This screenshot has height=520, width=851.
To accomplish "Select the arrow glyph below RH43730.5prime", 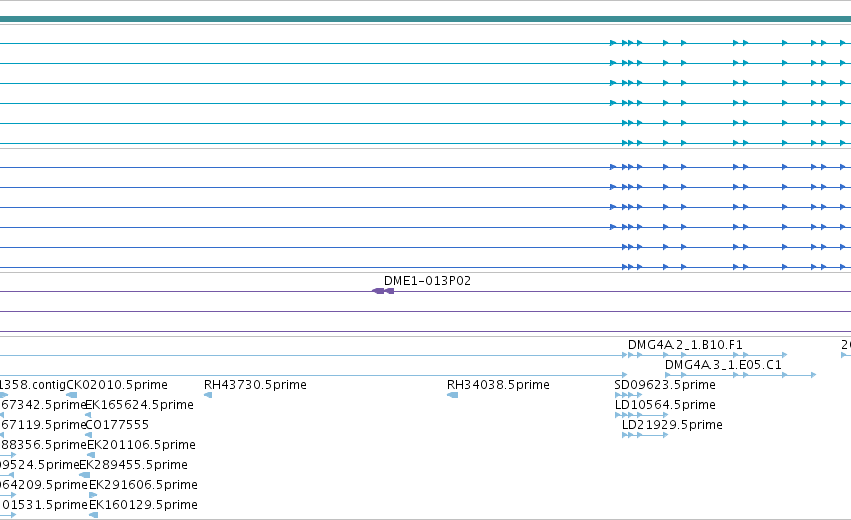I will [208, 395].
